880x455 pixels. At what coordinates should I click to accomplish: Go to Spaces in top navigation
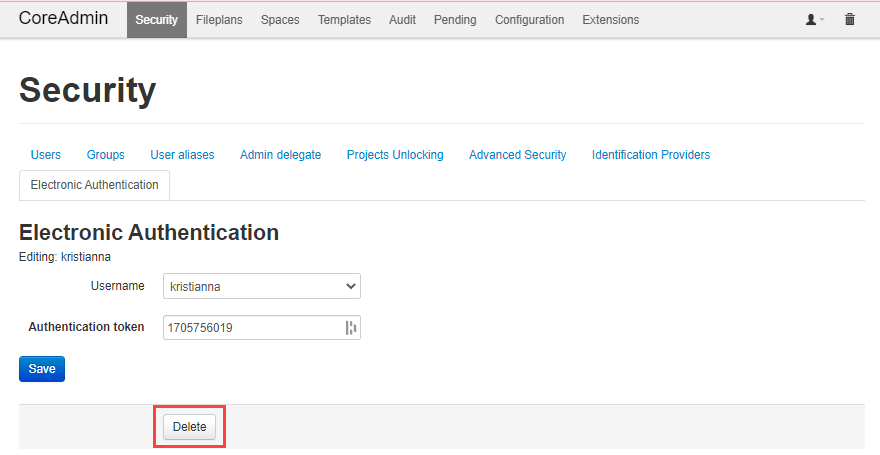coord(280,20)
